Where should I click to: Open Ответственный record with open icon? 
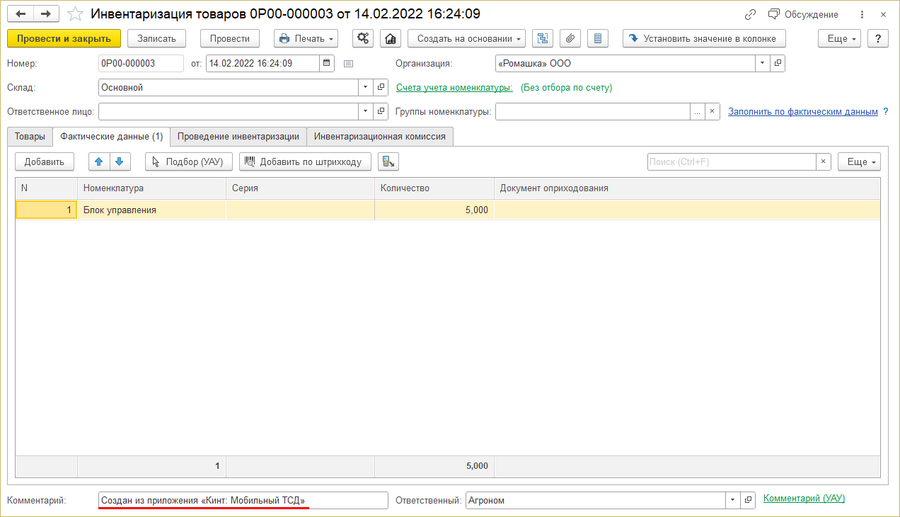tap(748, 500)
